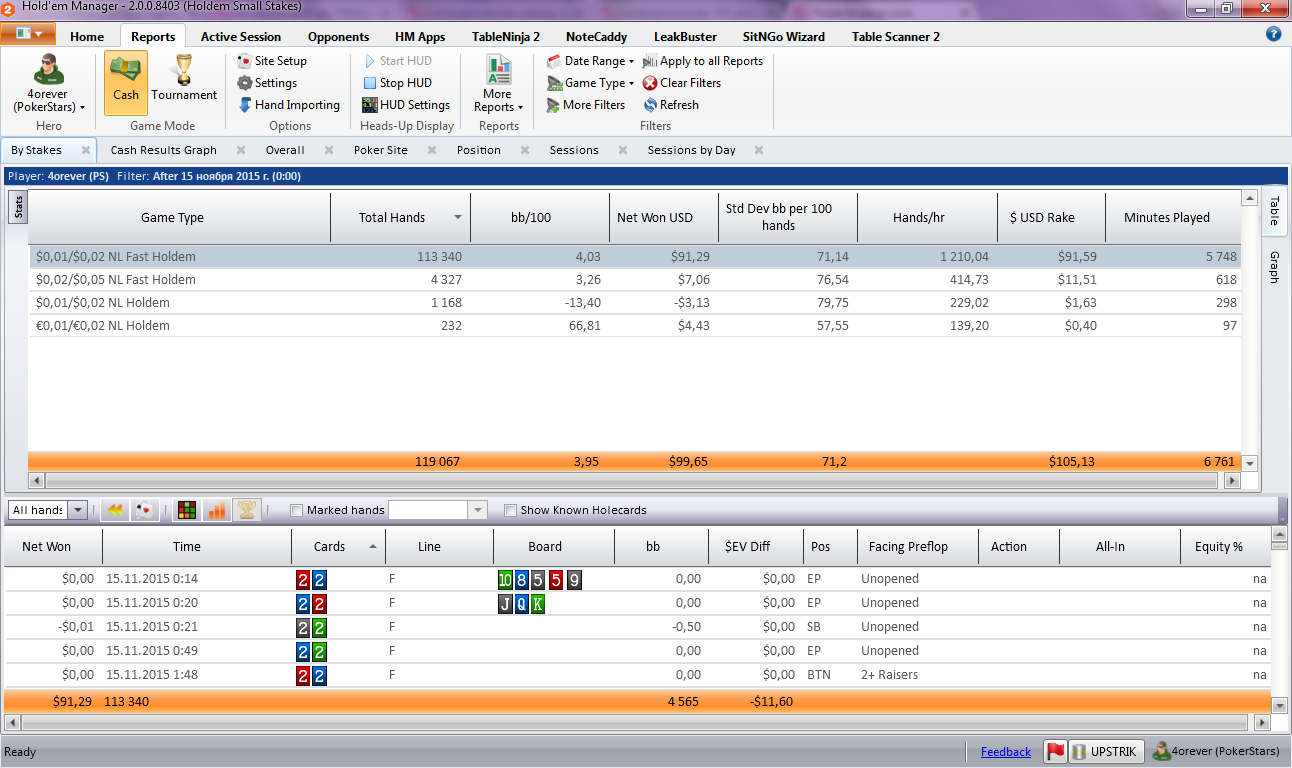Open the 4orever (PokerStars) hero dropdown
Viewport: 1292px width, 768px height.
(49, 83)
